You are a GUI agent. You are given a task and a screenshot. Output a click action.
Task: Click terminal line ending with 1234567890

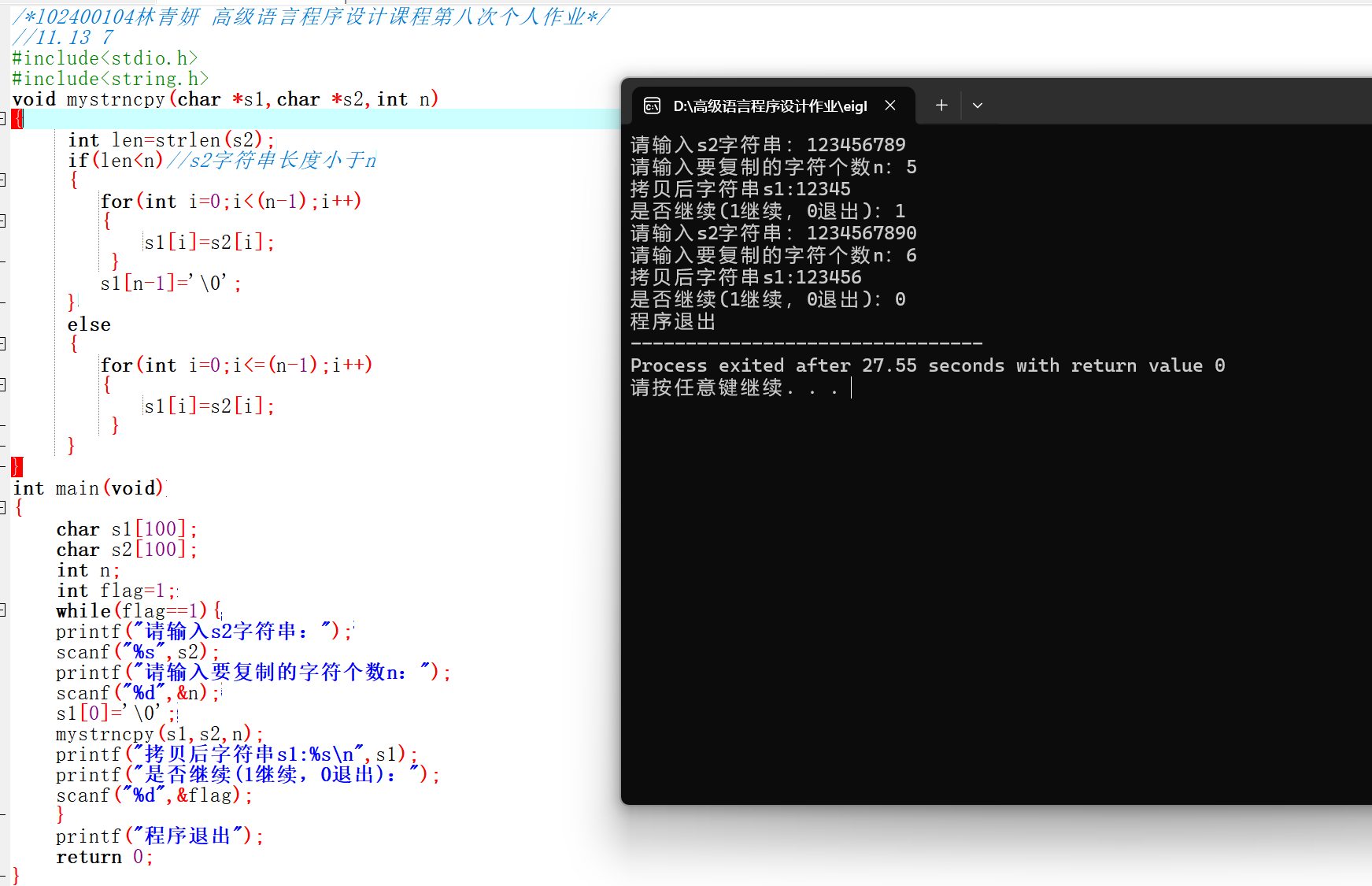tap(774, 233)
